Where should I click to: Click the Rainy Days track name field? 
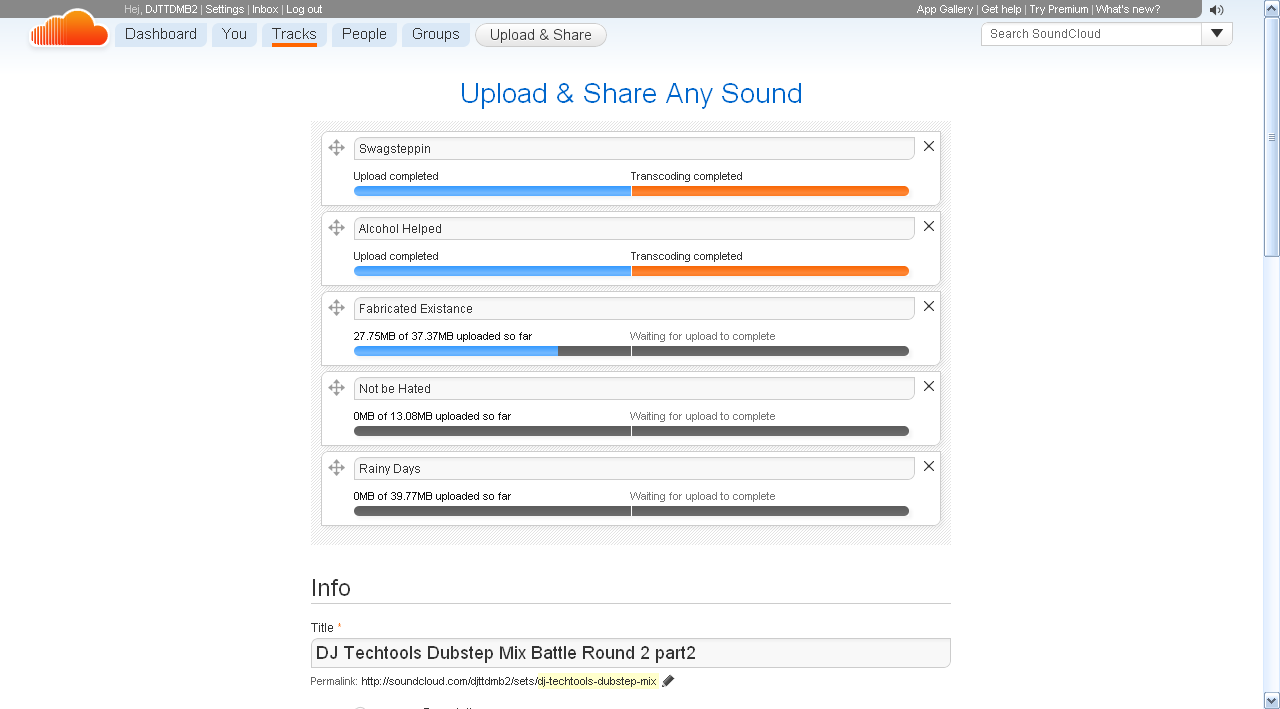[x=634, y=468]
